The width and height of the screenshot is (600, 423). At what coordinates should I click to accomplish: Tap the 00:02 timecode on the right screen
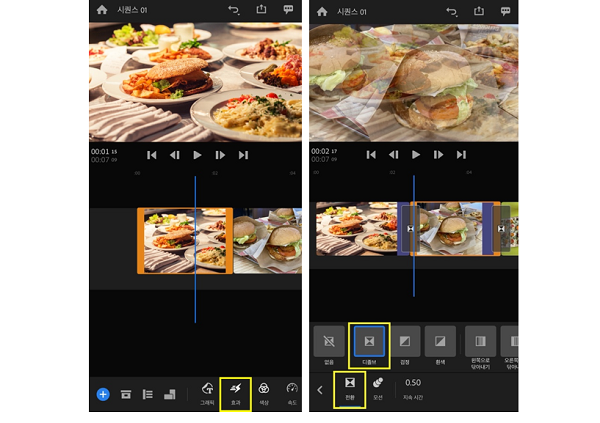point(324,151)
